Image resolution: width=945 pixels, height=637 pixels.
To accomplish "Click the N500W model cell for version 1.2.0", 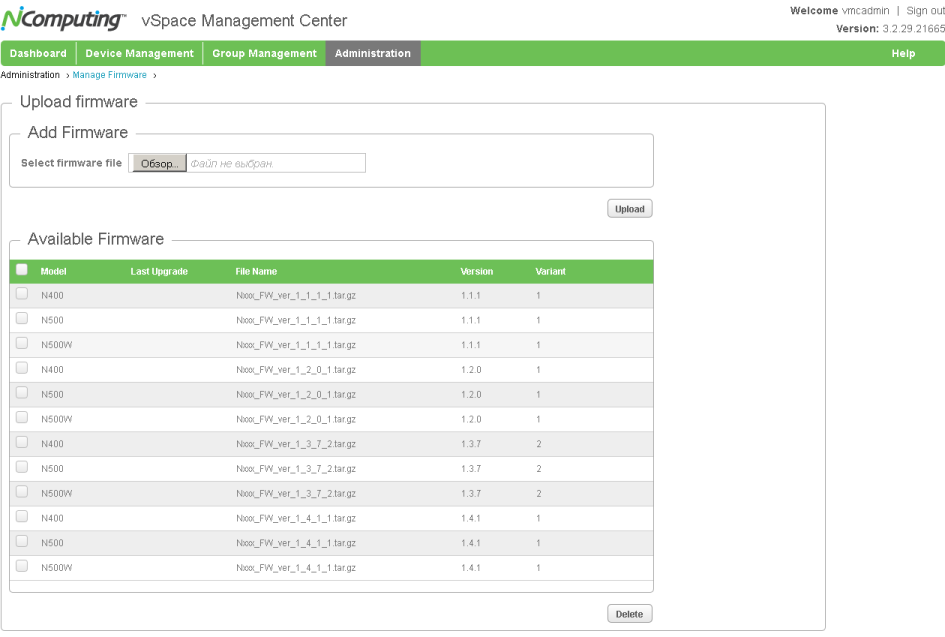I will [57, 419].
